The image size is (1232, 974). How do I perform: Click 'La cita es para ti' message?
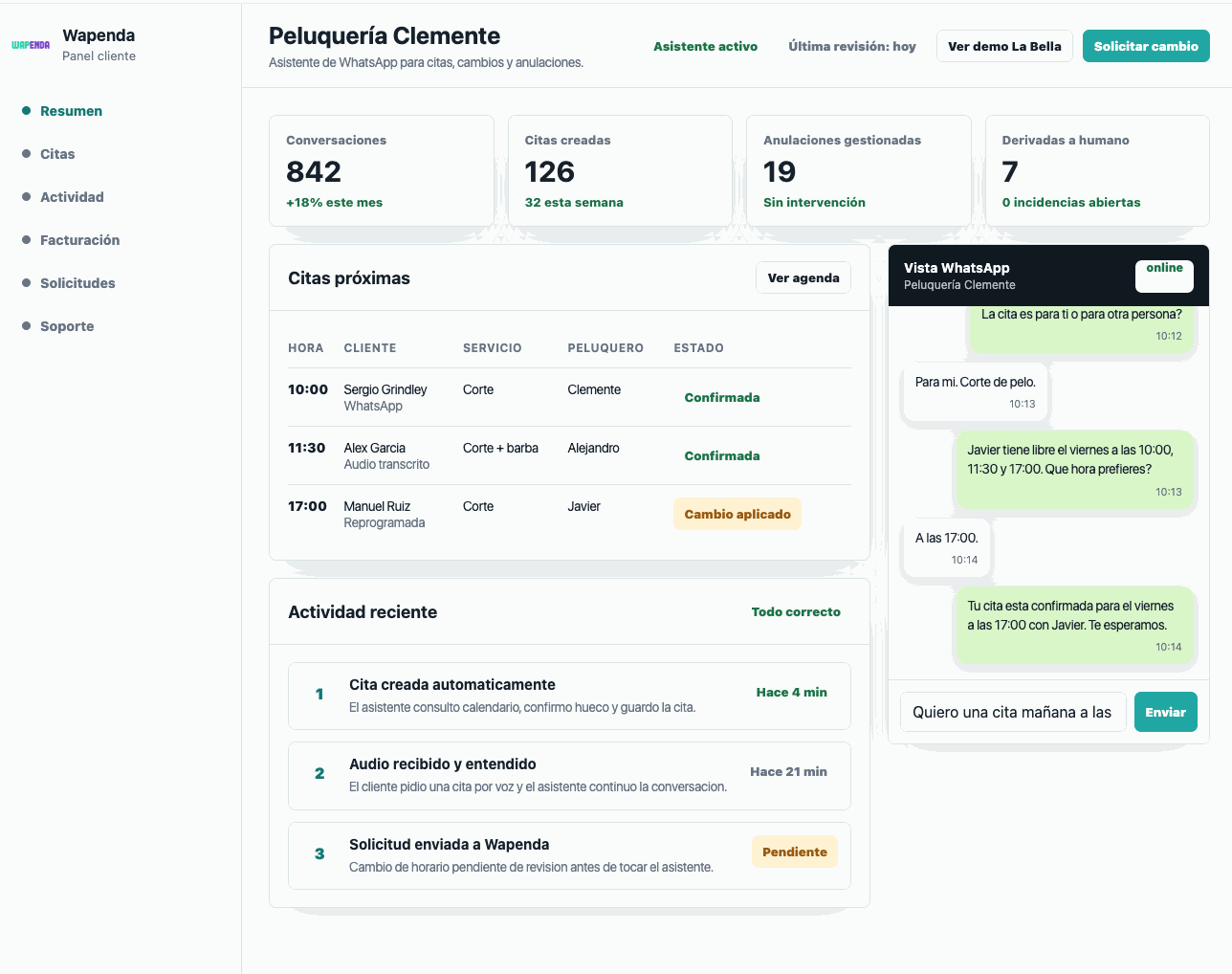click(x=1082, y=329)
